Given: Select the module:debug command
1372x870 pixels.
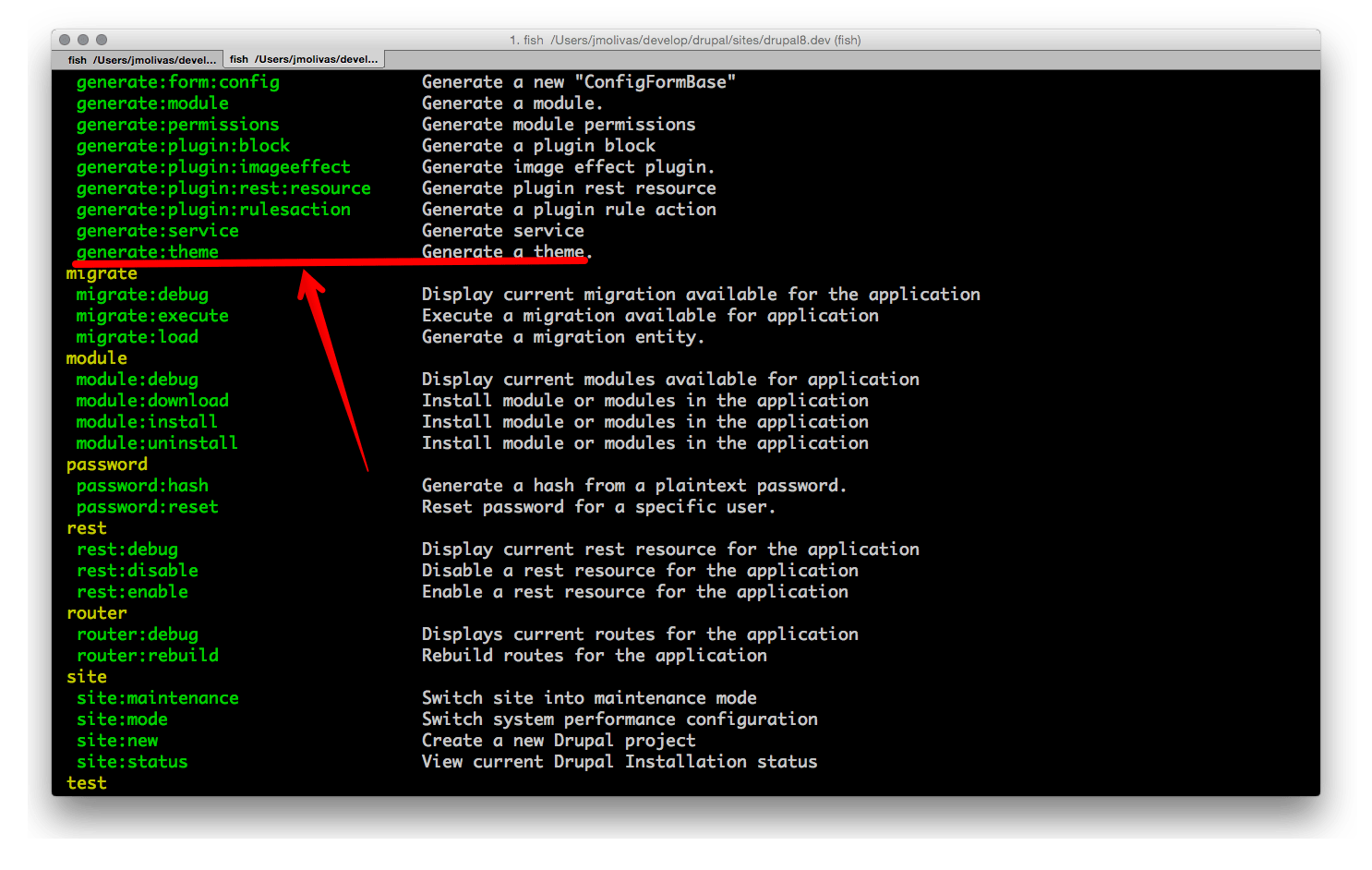Looking at the screenshot, I should (x=138, y=380).
